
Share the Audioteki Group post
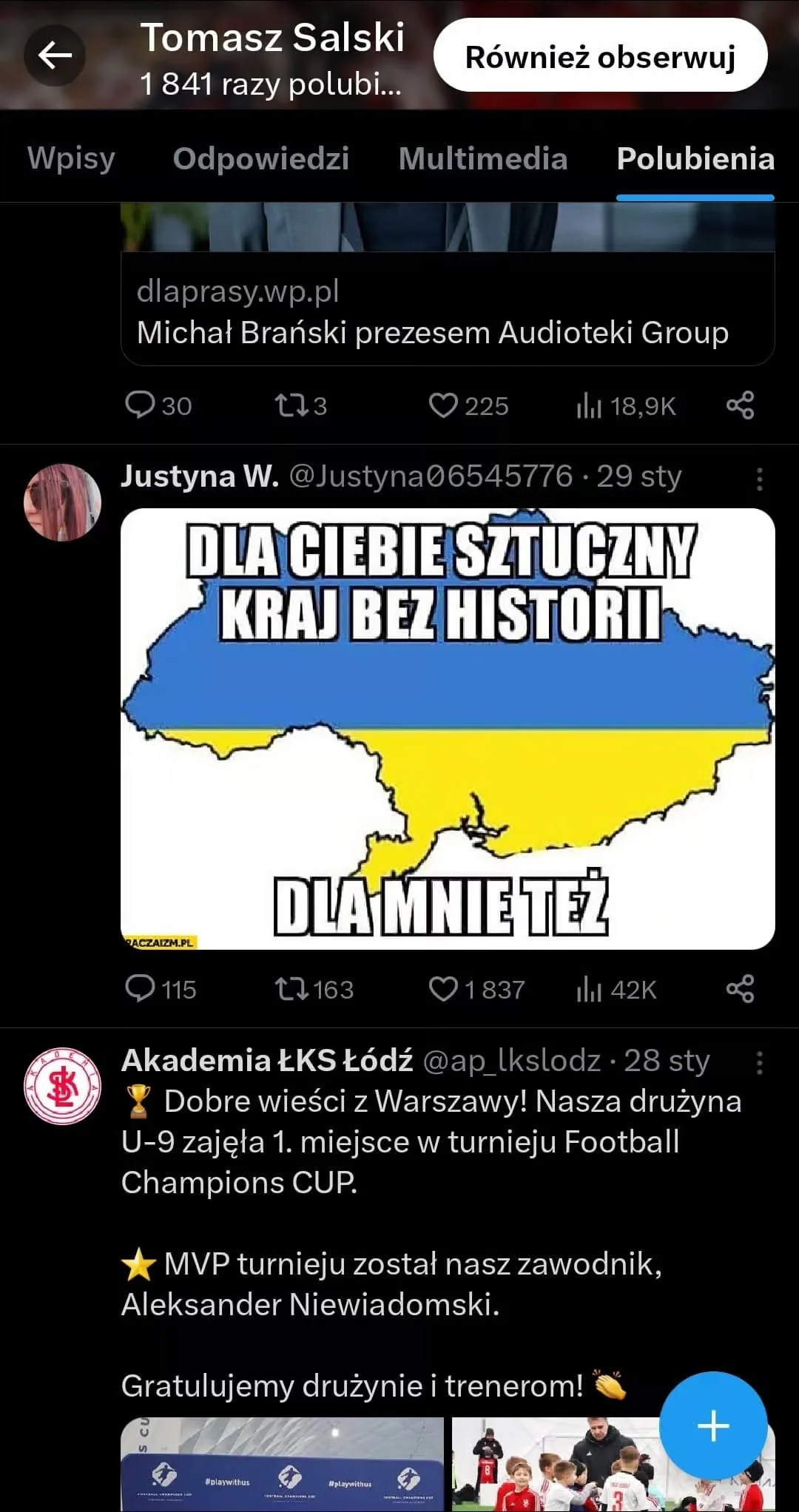pyautogui.click(x=740, y=405)
